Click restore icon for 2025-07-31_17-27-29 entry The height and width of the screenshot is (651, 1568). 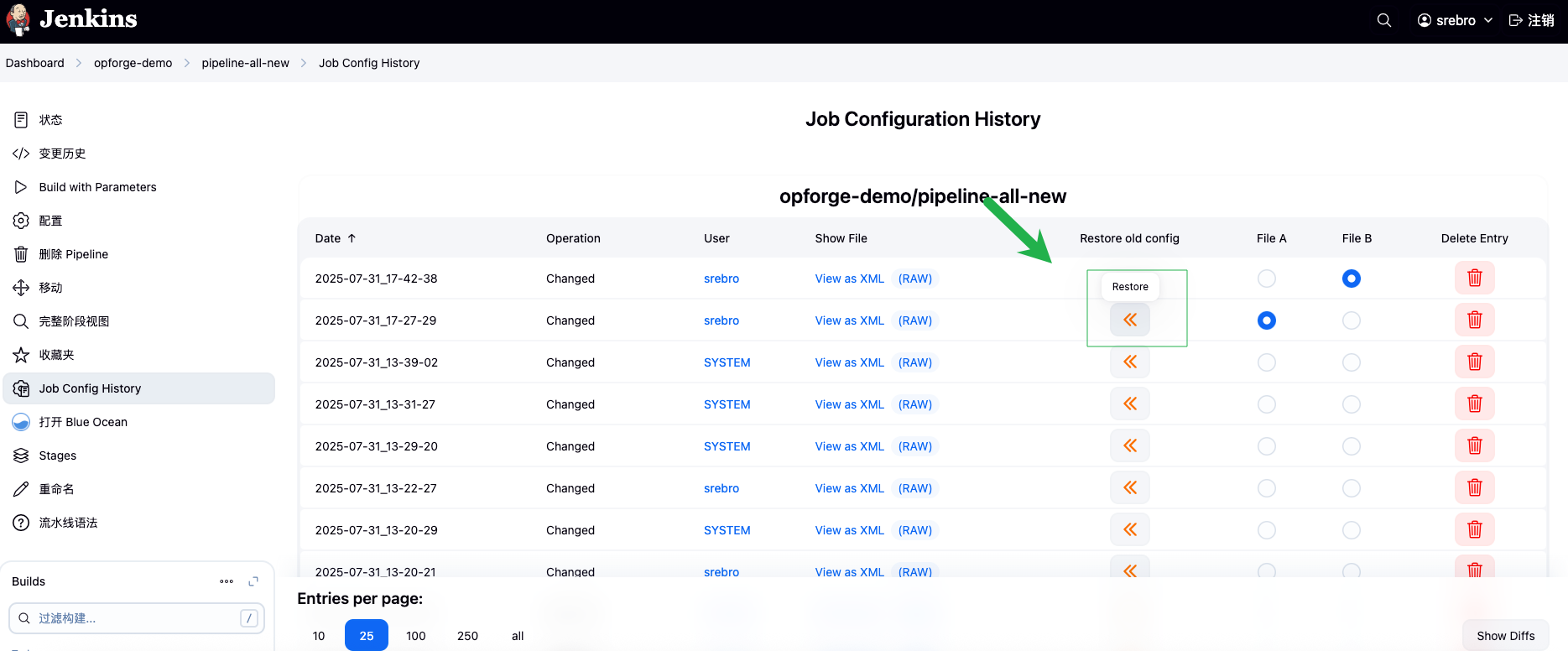(1129, 320)
